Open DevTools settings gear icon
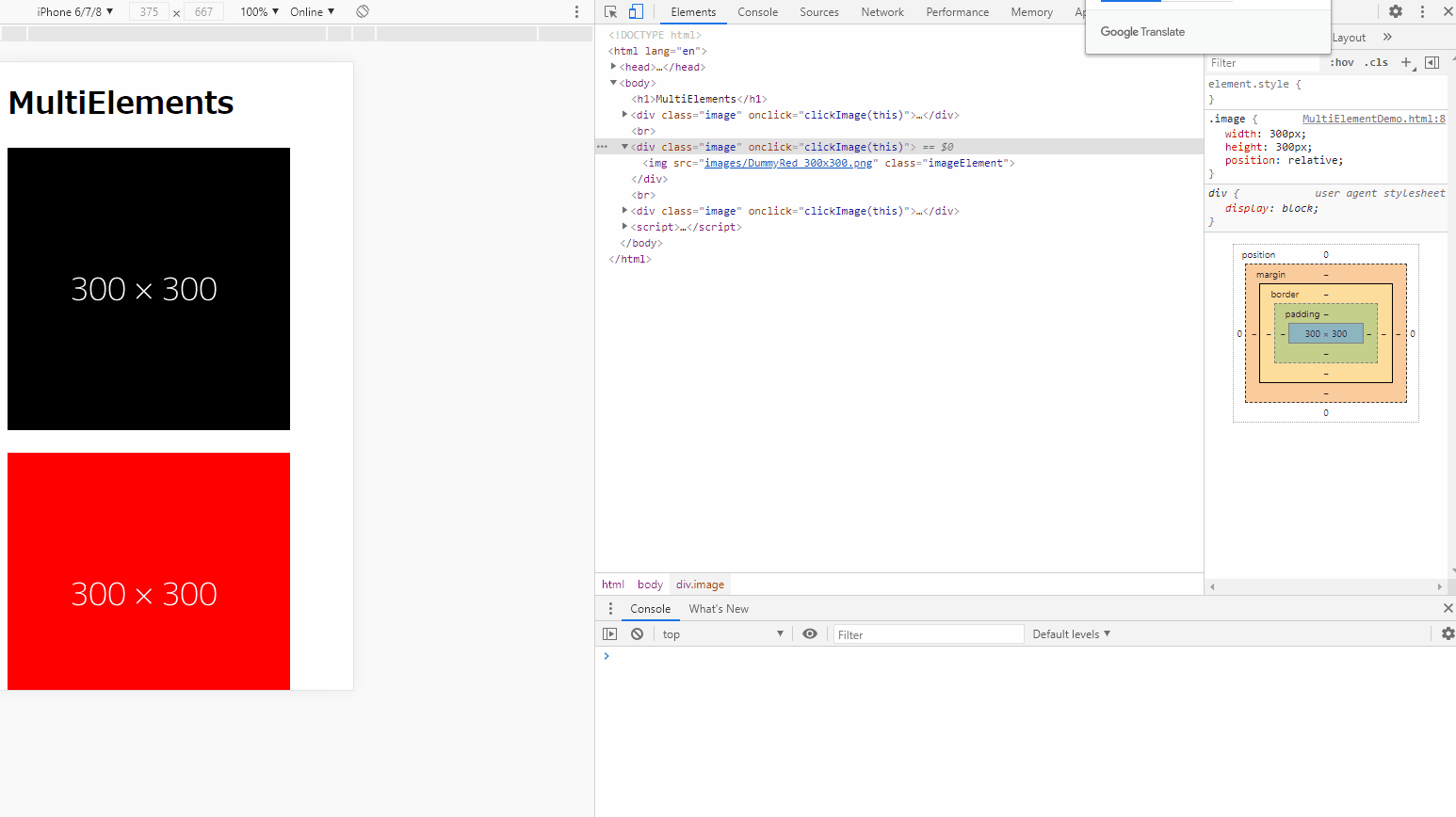The image size is (1456, 817). 1396,11
